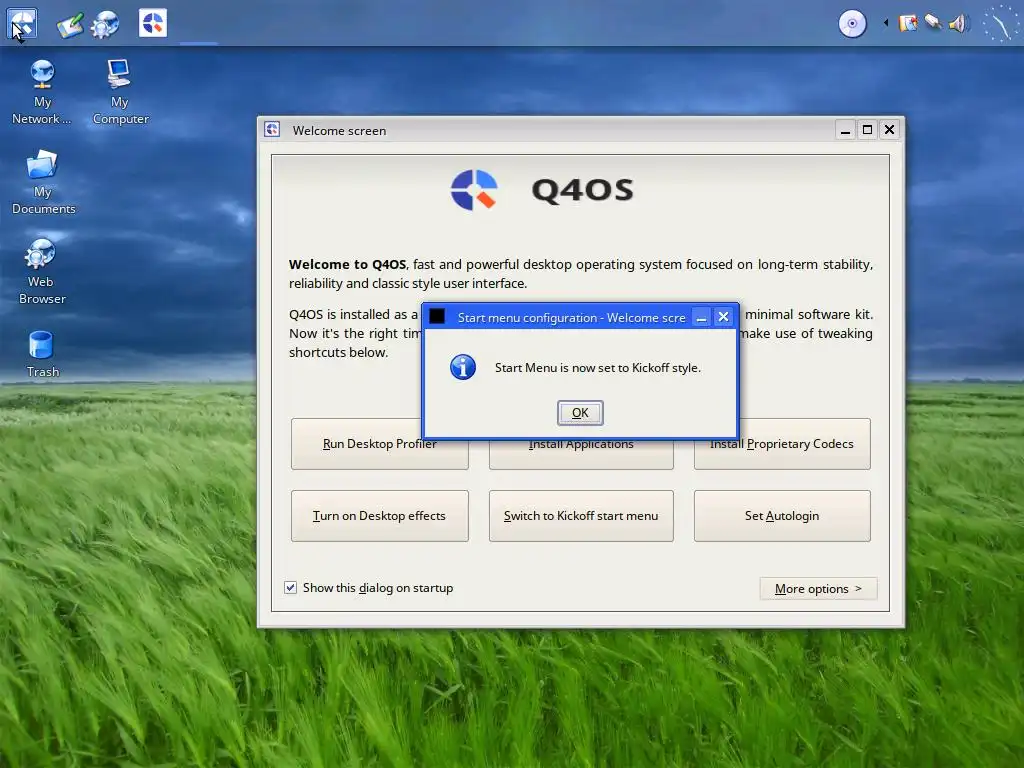Minimize the Welcome screen window
The image size is (1024, 768).
click(x=845, y=130)
